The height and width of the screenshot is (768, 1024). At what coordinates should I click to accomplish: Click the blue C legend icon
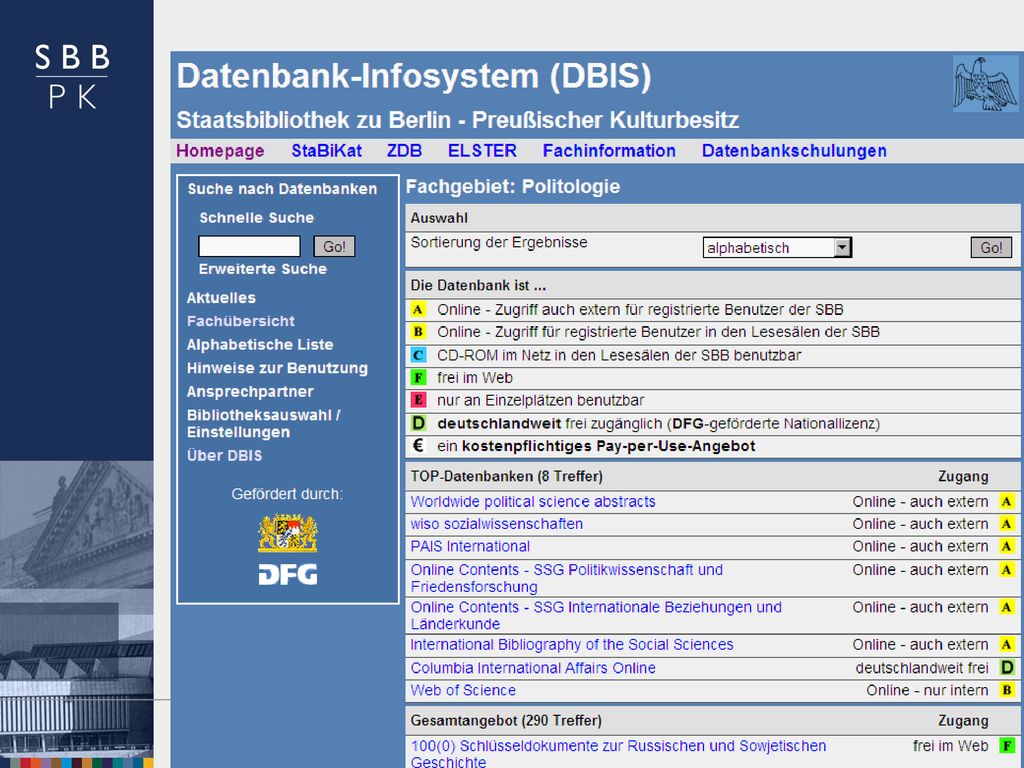[x=418, y=355]
